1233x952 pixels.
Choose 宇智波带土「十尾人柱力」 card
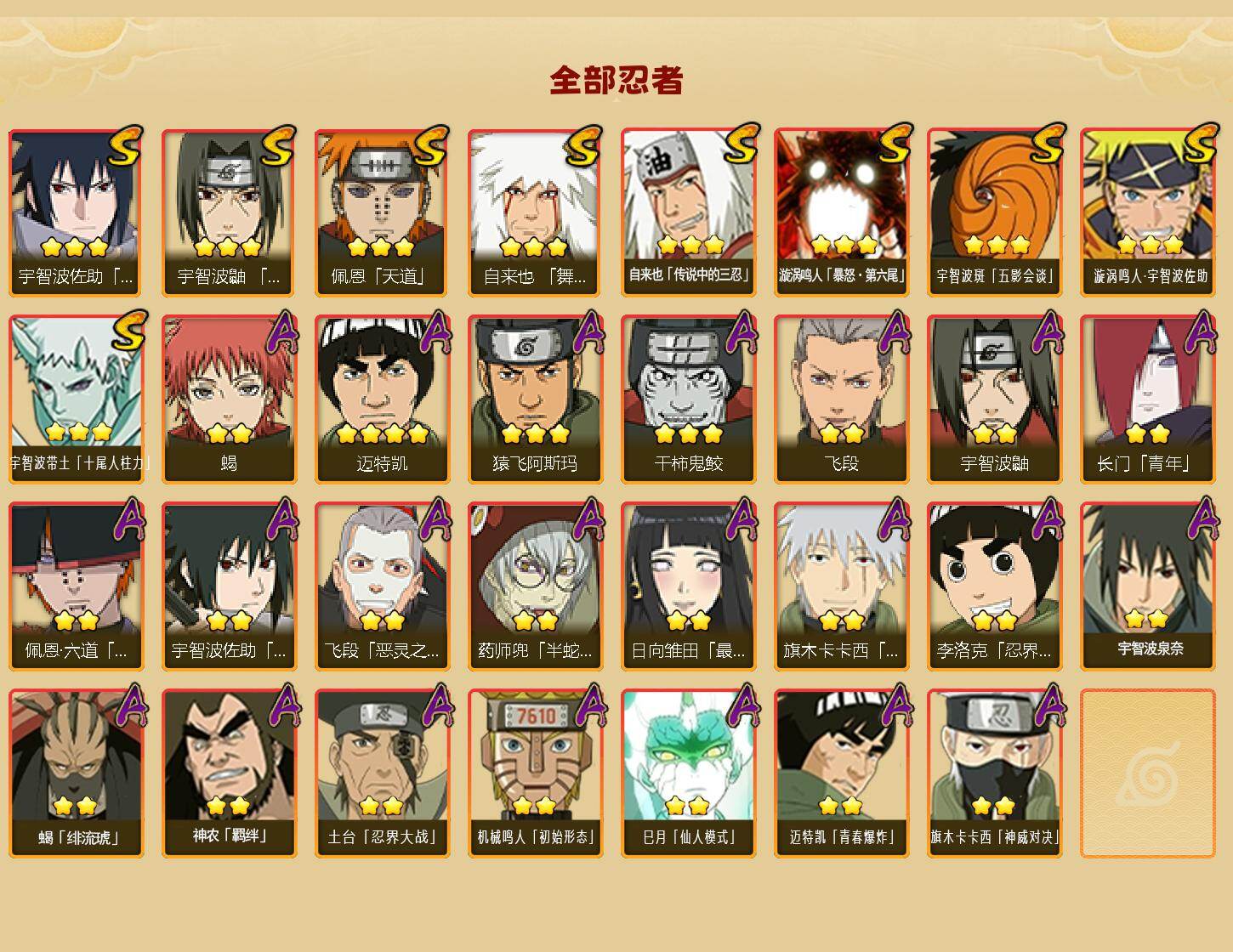[x=76, y=399]
